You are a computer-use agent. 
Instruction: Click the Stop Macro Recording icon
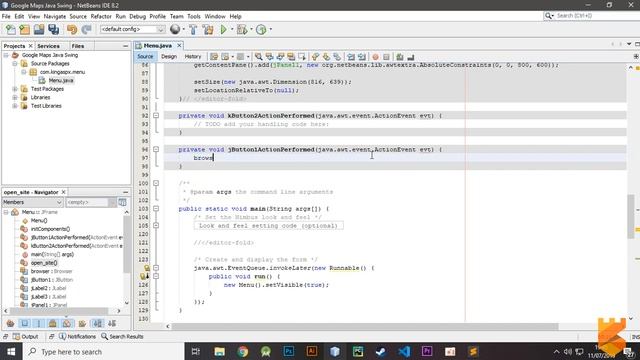click(x=386, y=57)
